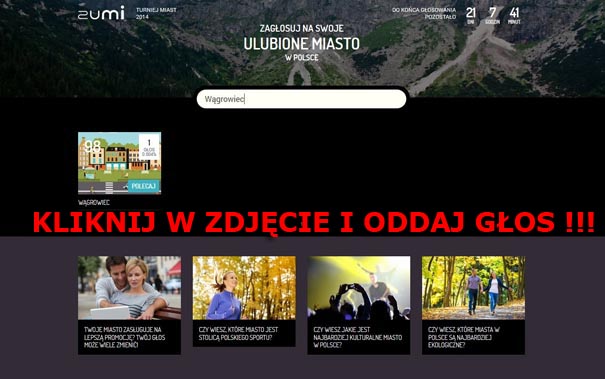The width and height of the screenshot is (605, 379).
Task: Click the zumi logo
Action: 101,13
